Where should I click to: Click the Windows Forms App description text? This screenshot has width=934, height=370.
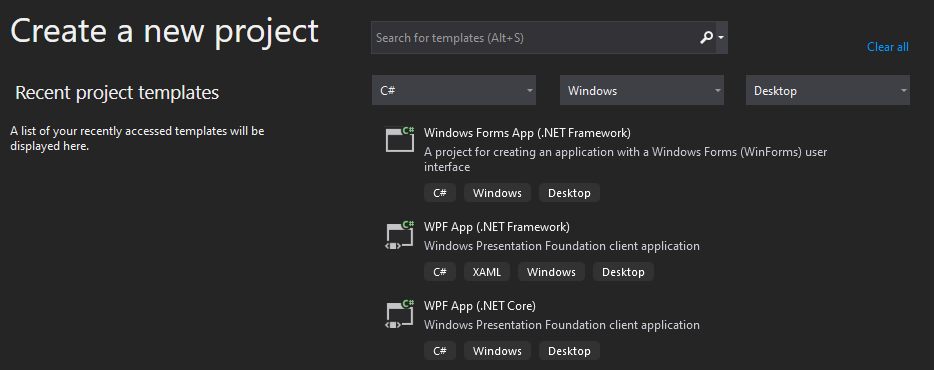[625, 159]
